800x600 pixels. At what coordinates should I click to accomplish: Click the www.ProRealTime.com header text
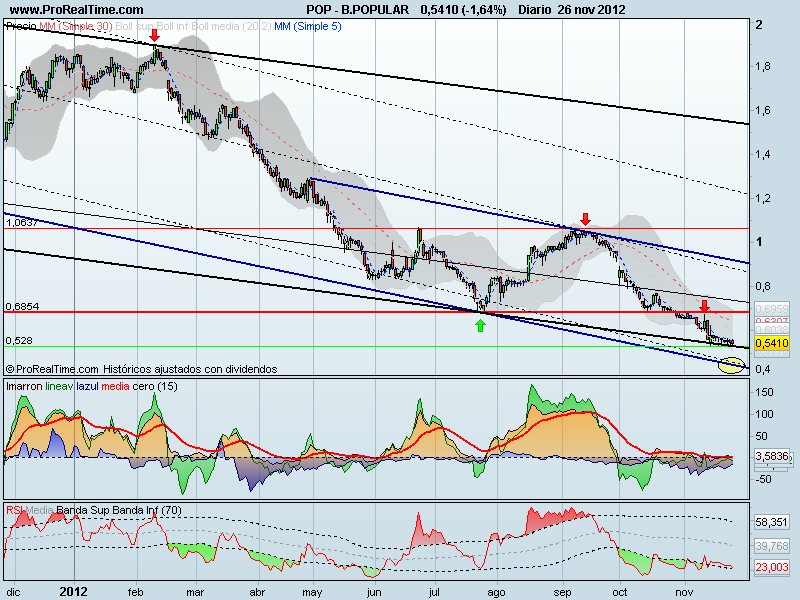coord(77,9)
